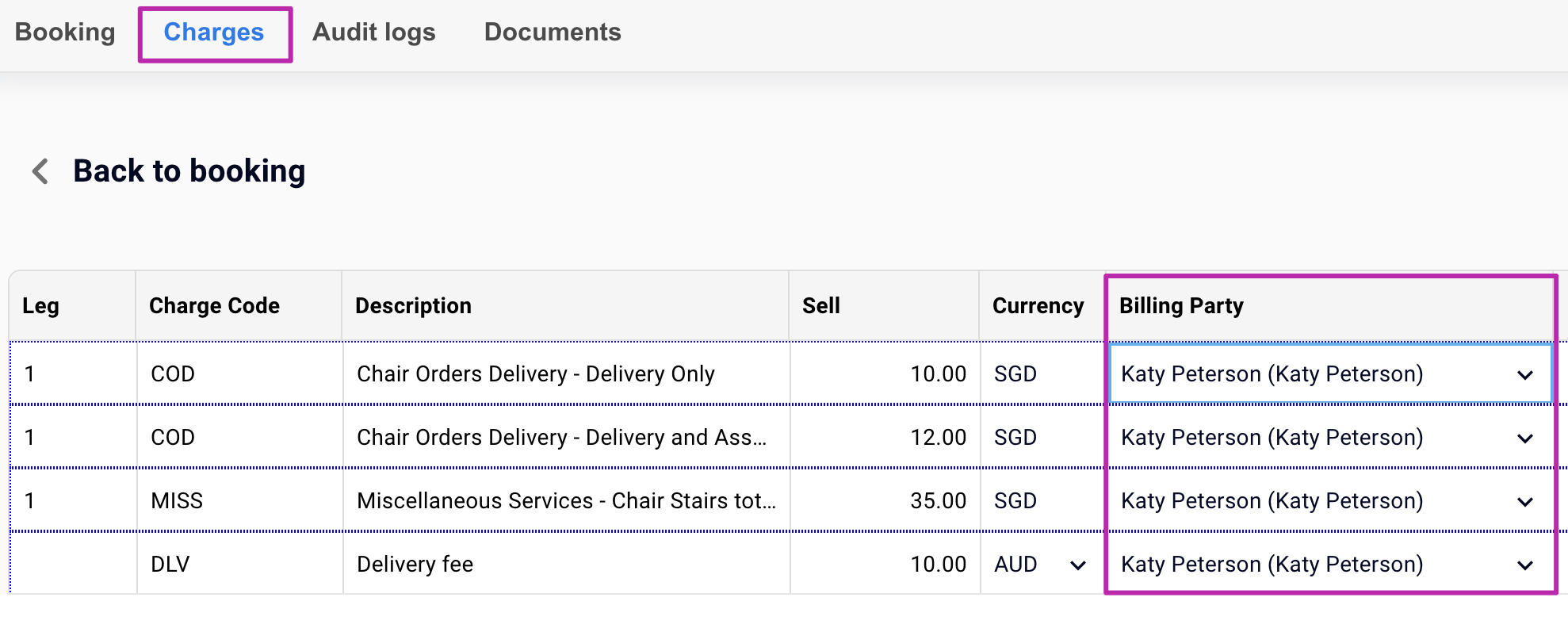Click the 10.00 sell amount in Delivery Only row
The height and width of the screenshot is (628, 1568).
click(885, 373)
